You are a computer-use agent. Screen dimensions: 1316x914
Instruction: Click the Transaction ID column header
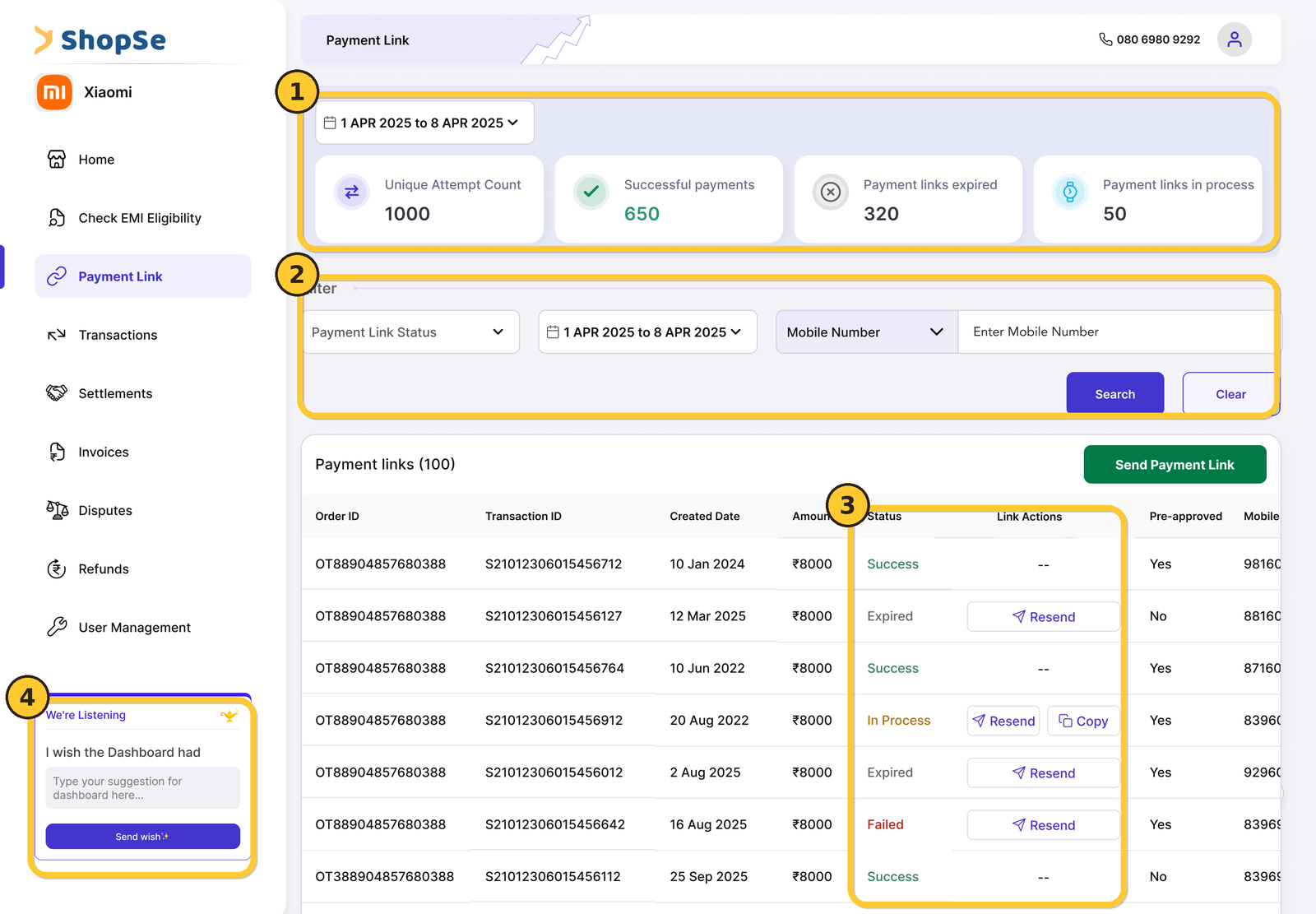coord(523,516)
